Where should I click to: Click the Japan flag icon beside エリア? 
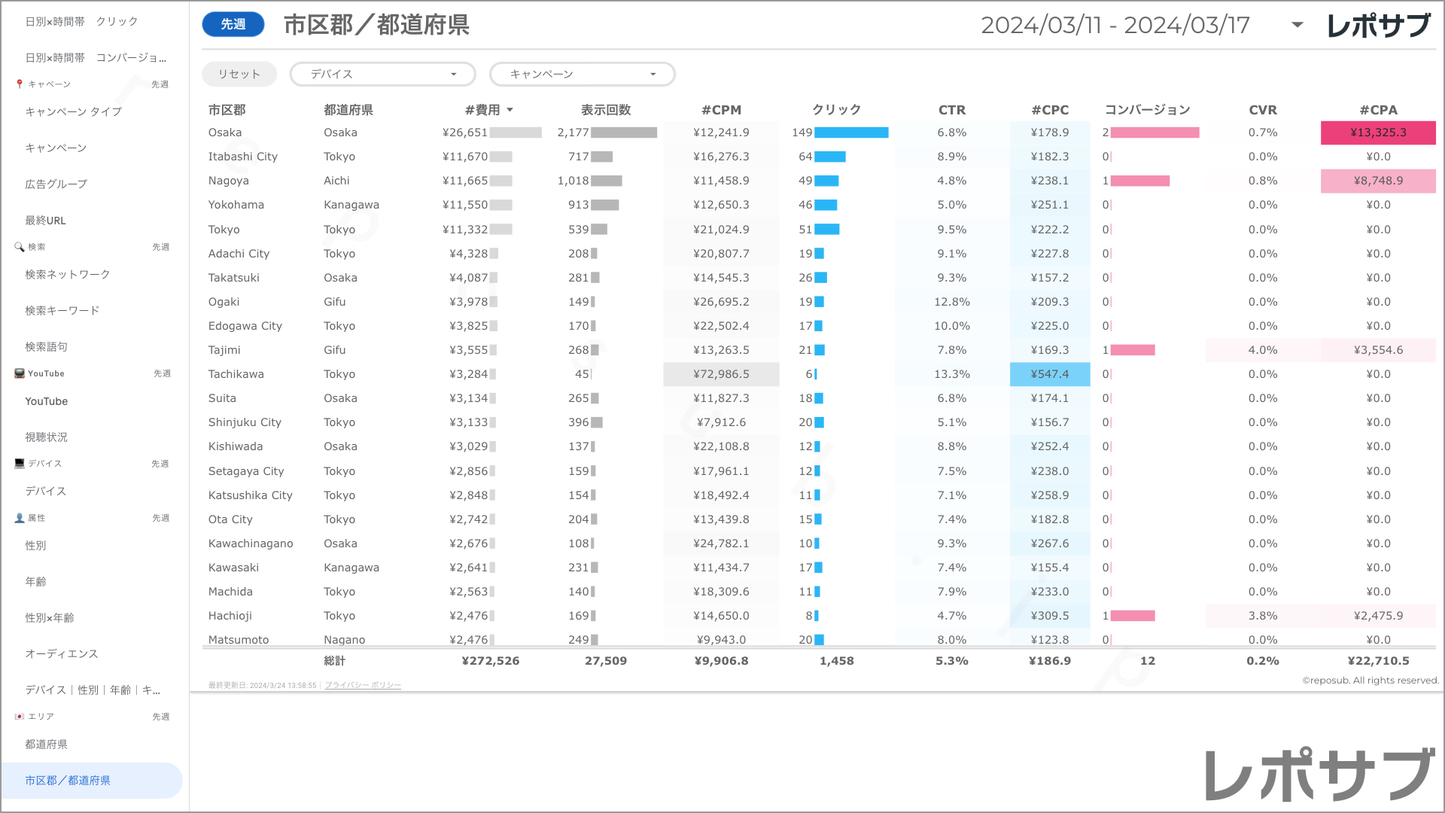click(19, 717)
